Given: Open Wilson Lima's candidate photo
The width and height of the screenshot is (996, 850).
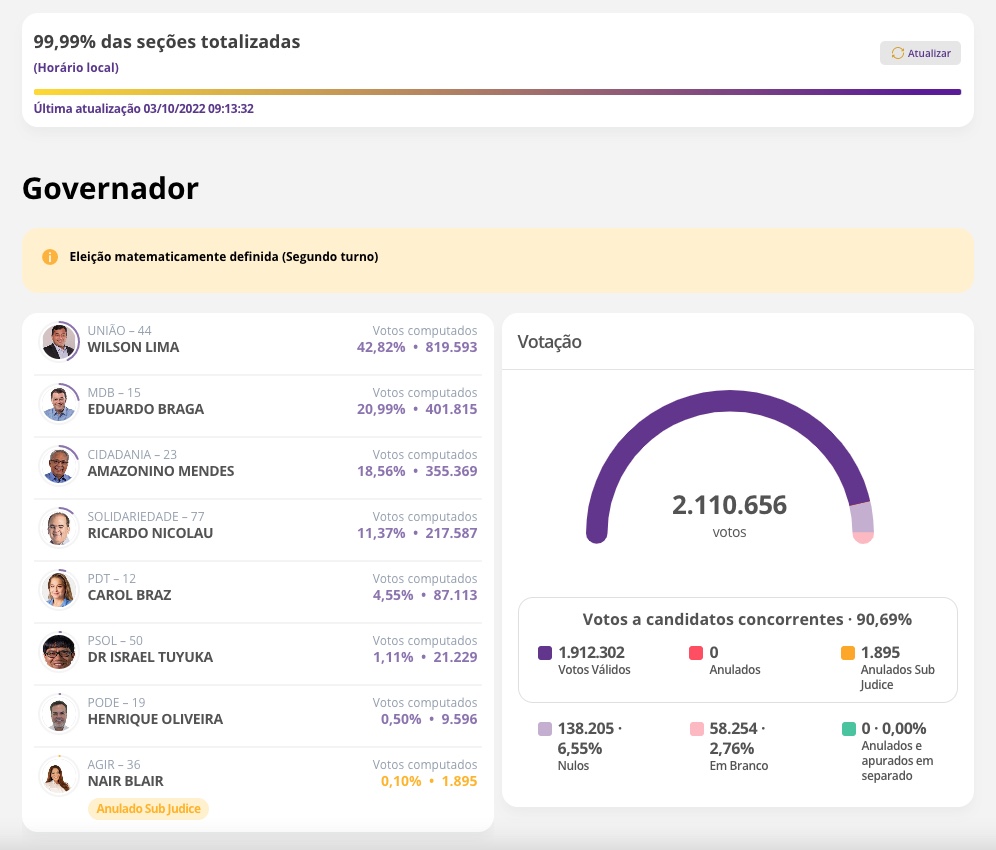Looking at the screenshot, I should 59,342.
